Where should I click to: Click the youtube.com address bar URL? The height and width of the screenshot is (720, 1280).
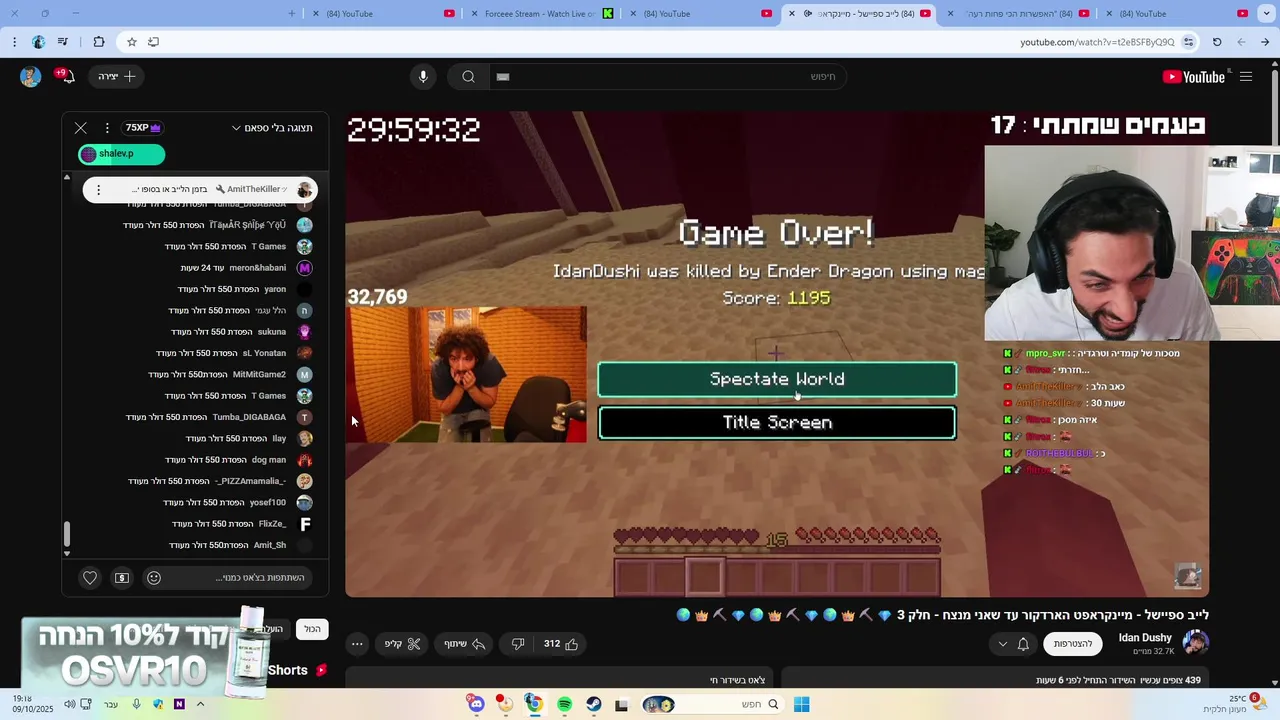1097,42
